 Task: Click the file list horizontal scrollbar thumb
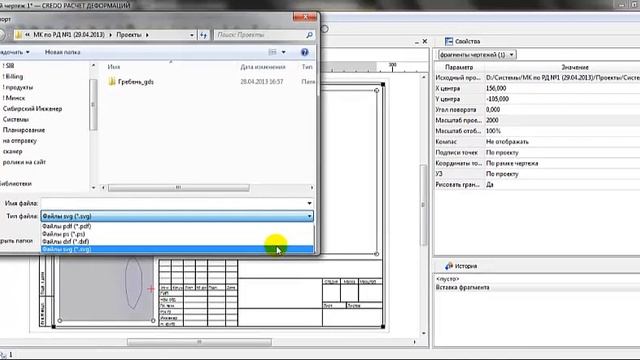[178, 187]
